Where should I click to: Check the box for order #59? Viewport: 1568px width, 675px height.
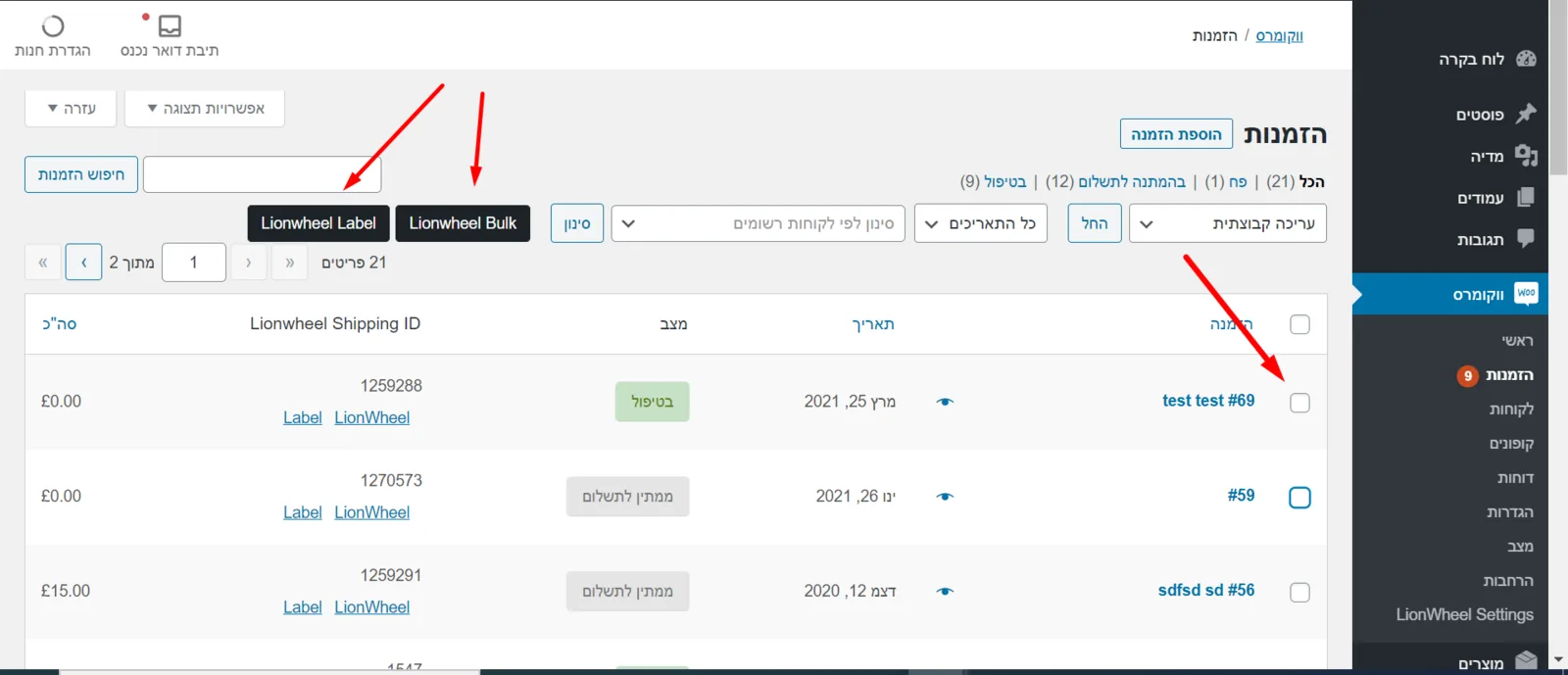tap(1300, 498)
